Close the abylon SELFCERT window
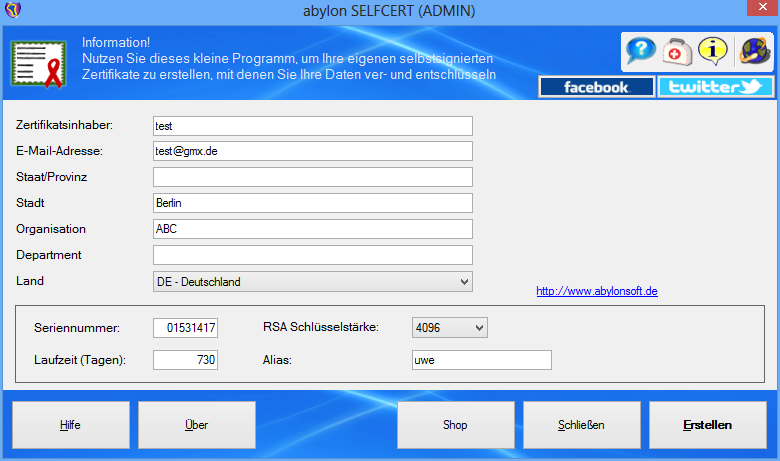 tap(763, 7)
